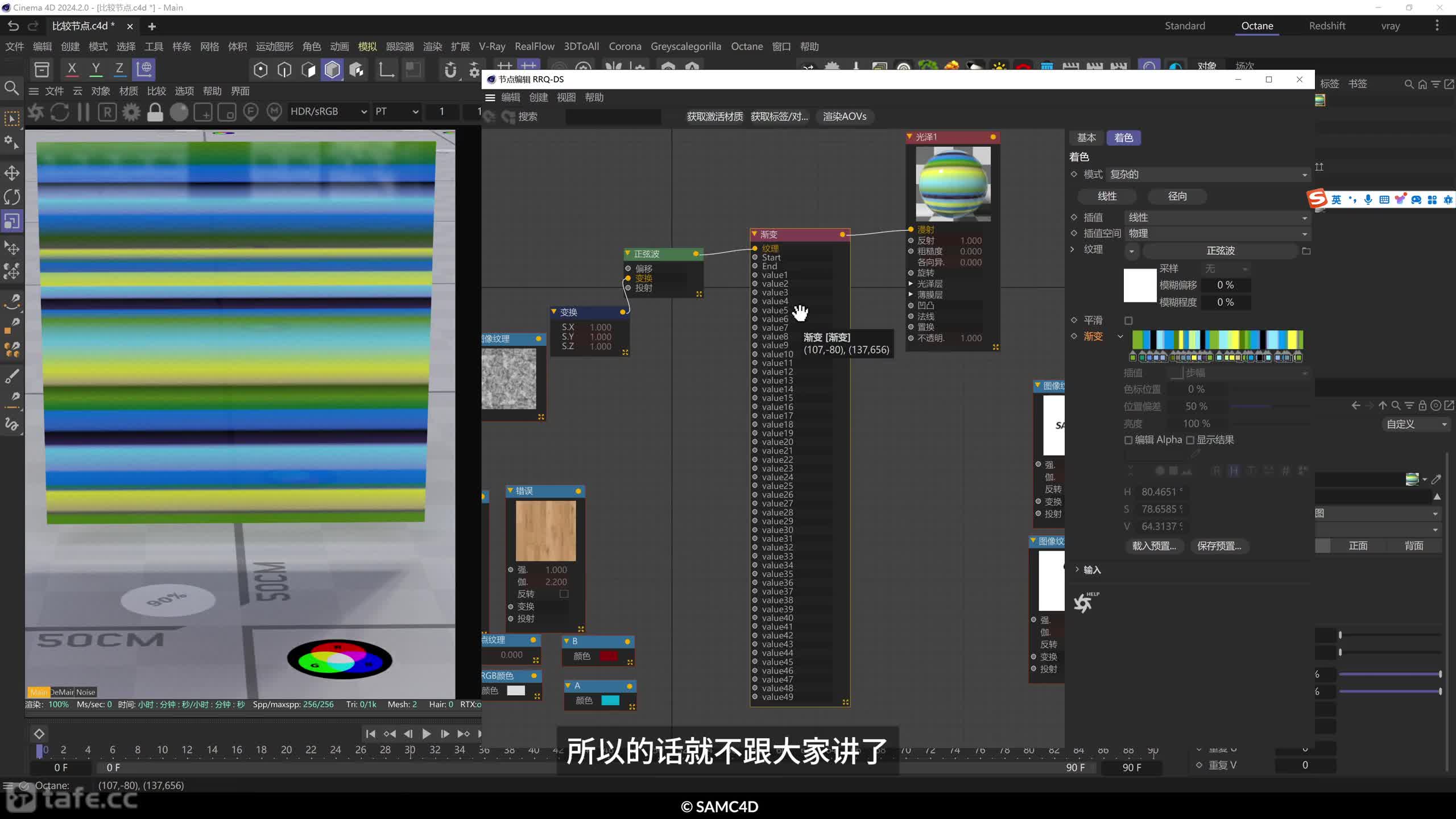The width and height of the screenshot is (1456, 819).
Task: Click the 渲染AOVs button
Action: pos(845,117)
